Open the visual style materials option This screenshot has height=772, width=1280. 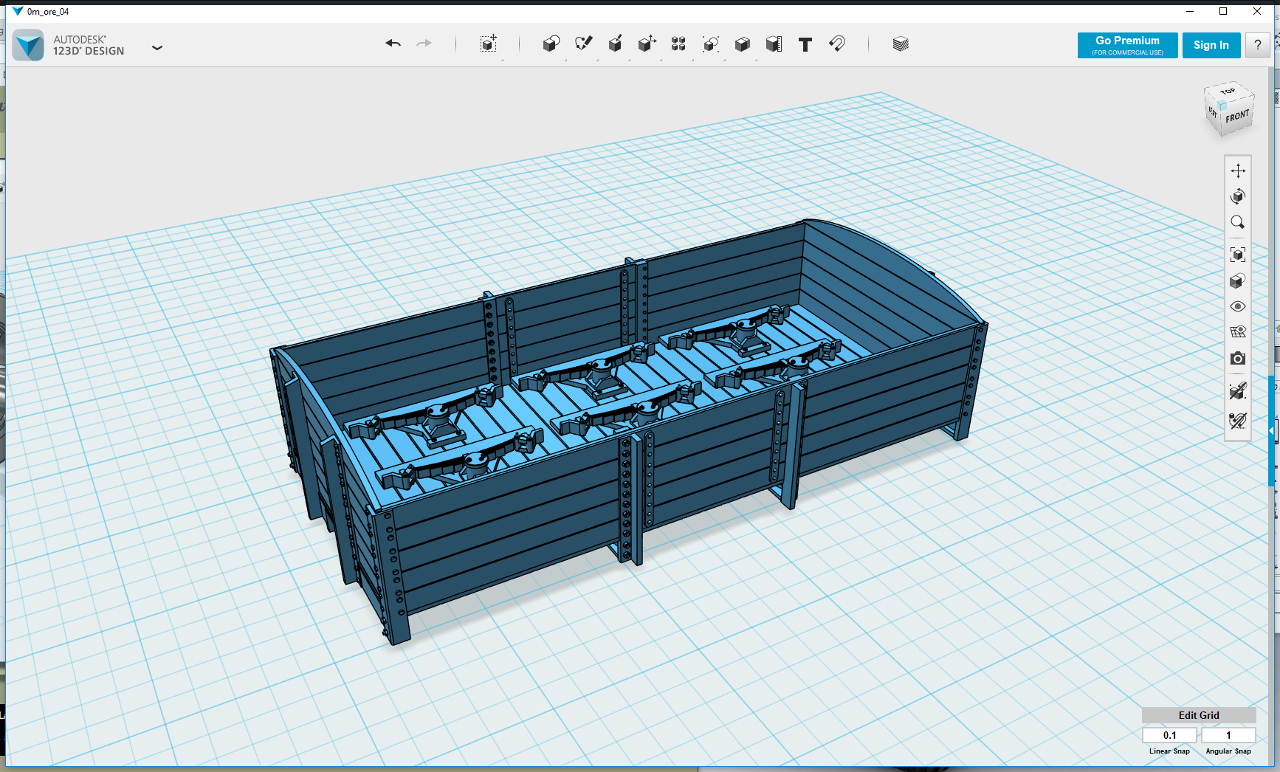1238,281
